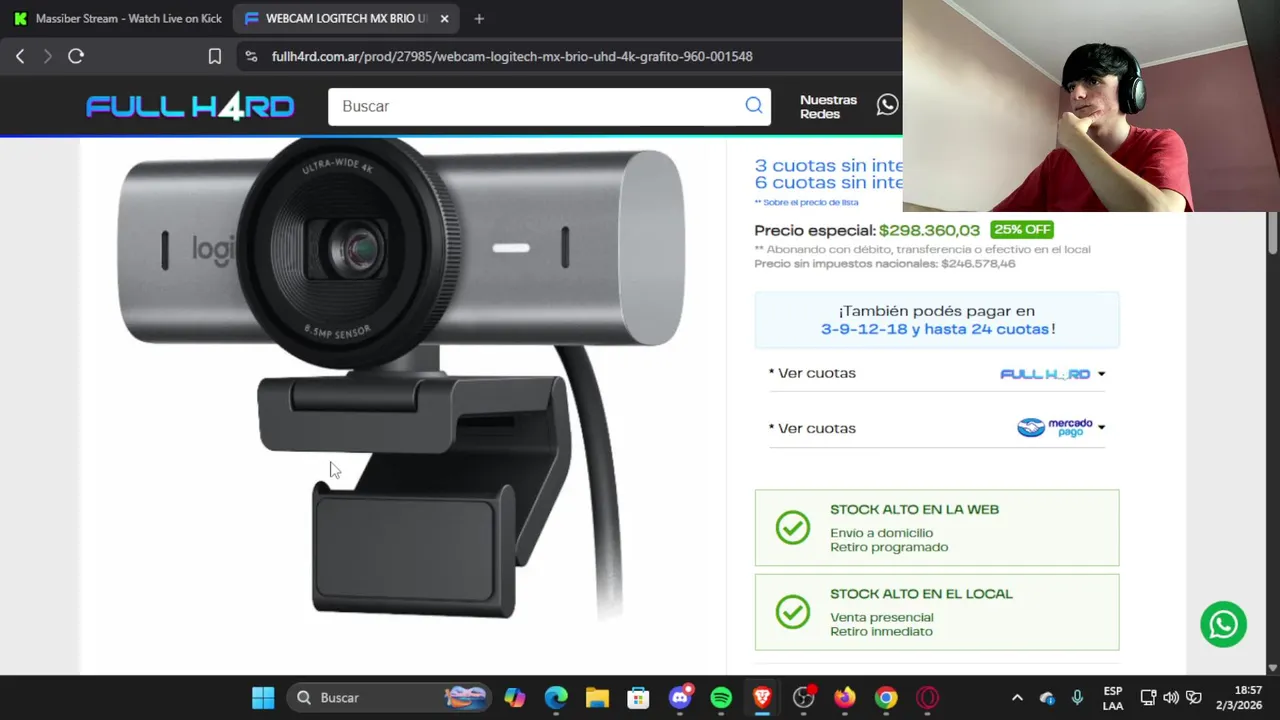The height and width of the screenshot is (720, 1280).
Task: Expand Ver cuotas for Mercado Pago
Action: (937, 428)
